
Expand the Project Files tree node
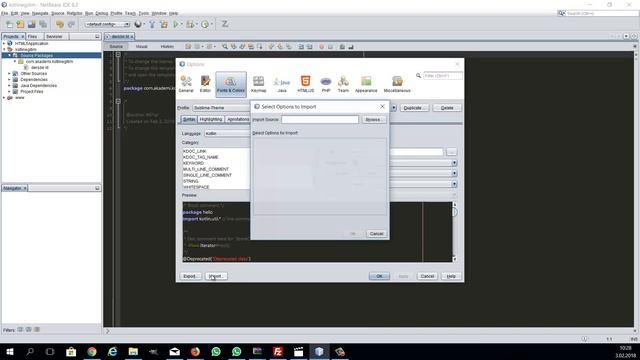(x=10, y=92)
